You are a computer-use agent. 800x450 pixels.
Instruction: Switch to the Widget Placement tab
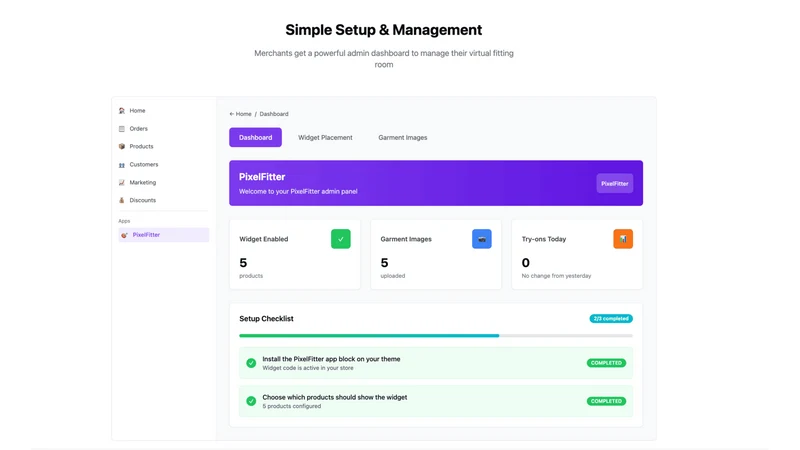click(325, 138)
